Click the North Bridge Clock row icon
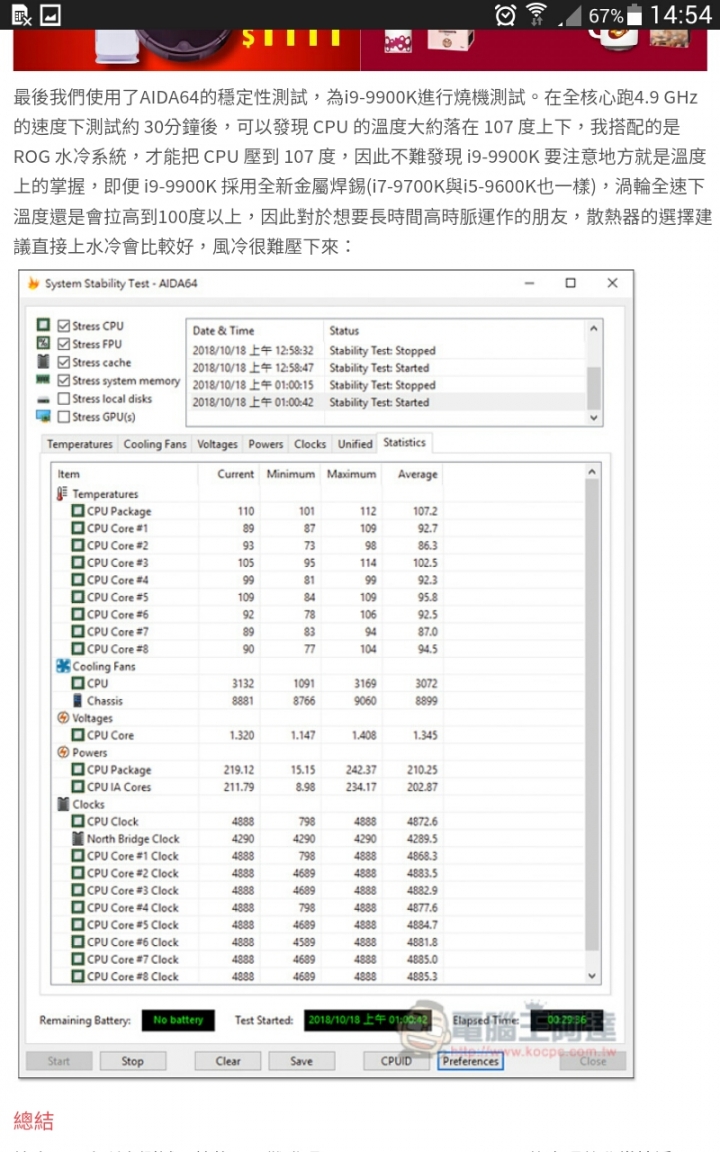The height and width of the screenshot is (1152, 720). click(78, 838)
